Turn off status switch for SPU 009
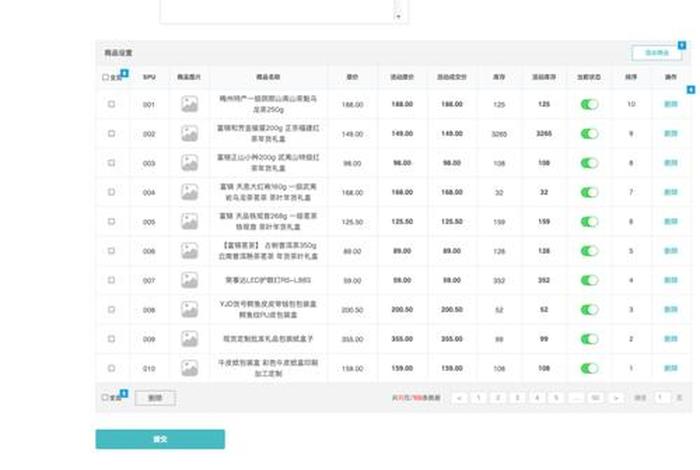700x470 pixels. pyautogui.click(x=589, y=339)
